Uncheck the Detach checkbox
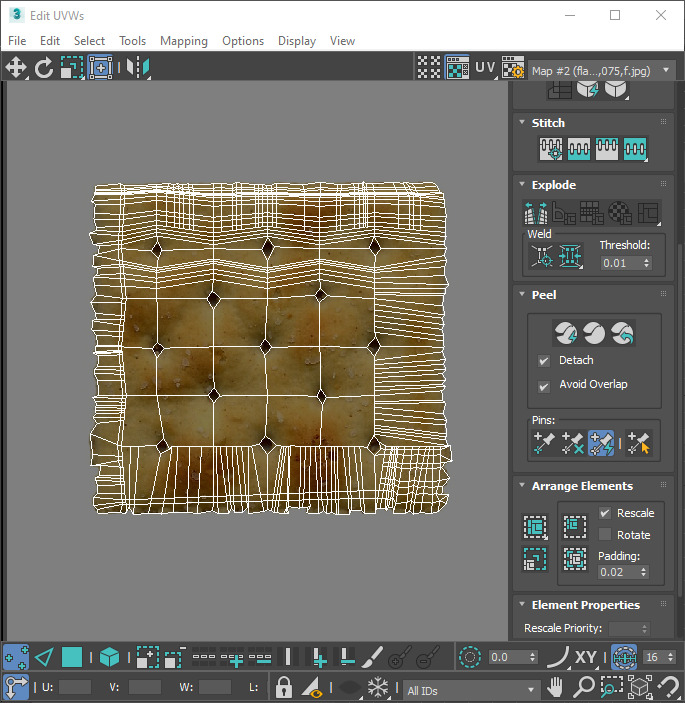The height and width of the screenshot is (703, 685). (544, 360)
